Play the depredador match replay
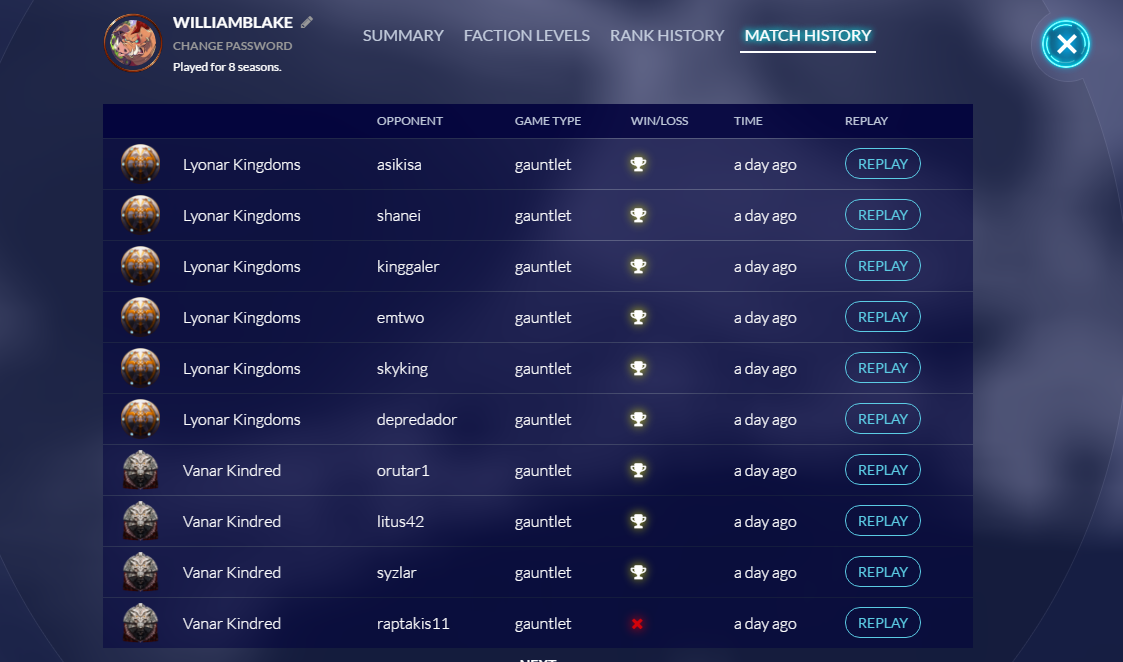Image resolution: width=1123 pixels, height=662 pixels. (x=882, y=418)
